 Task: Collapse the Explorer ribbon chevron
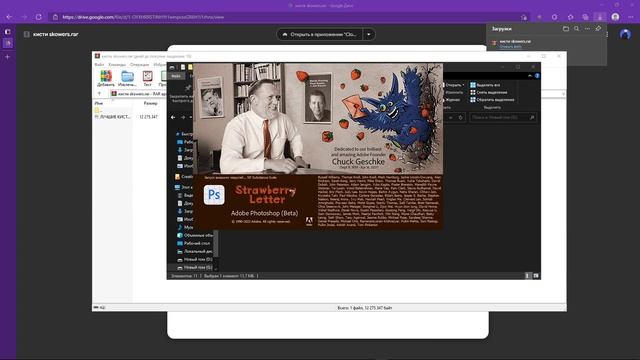tap(530, 76)
